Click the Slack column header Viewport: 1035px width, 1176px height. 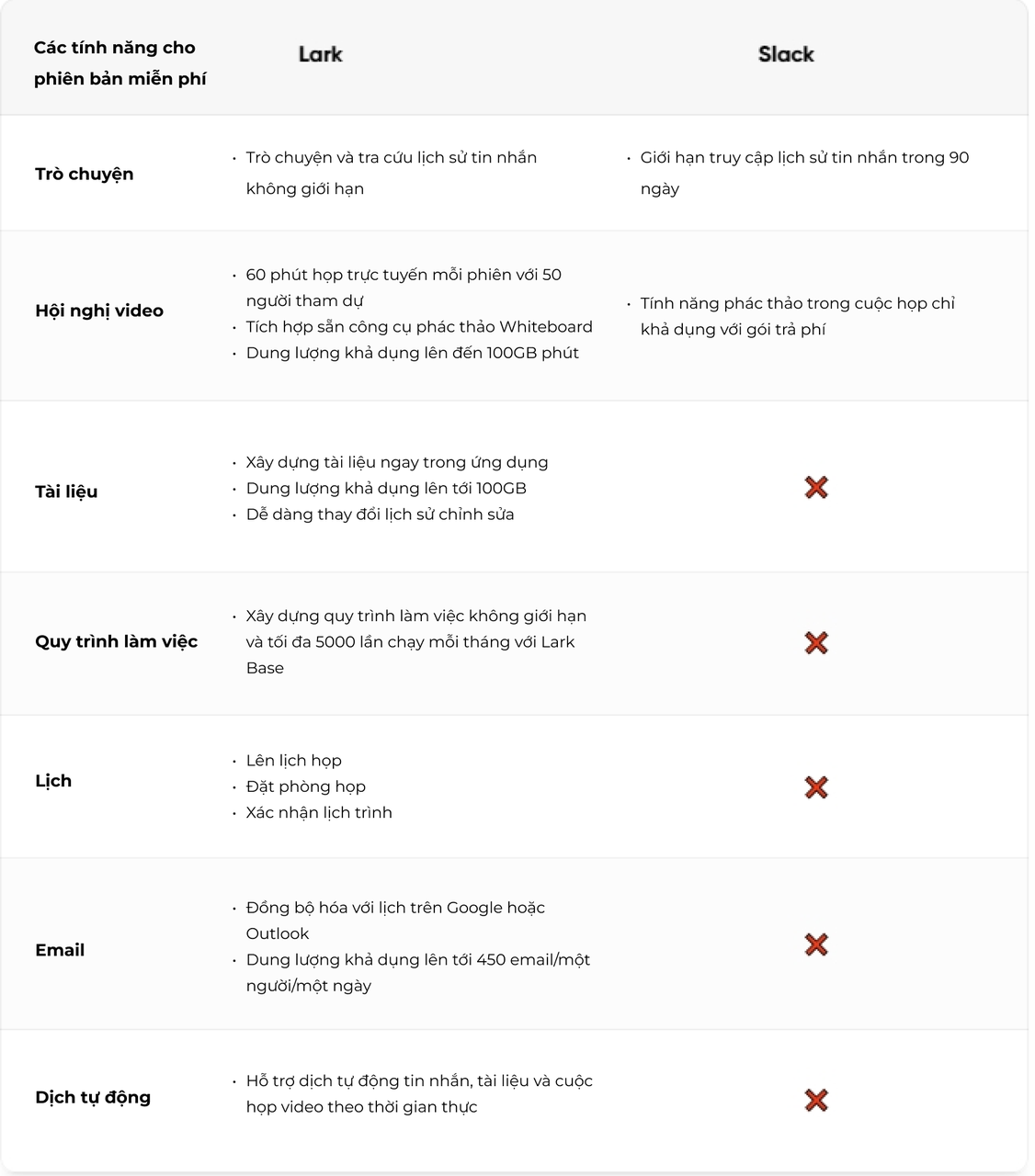tap(786, 55)
